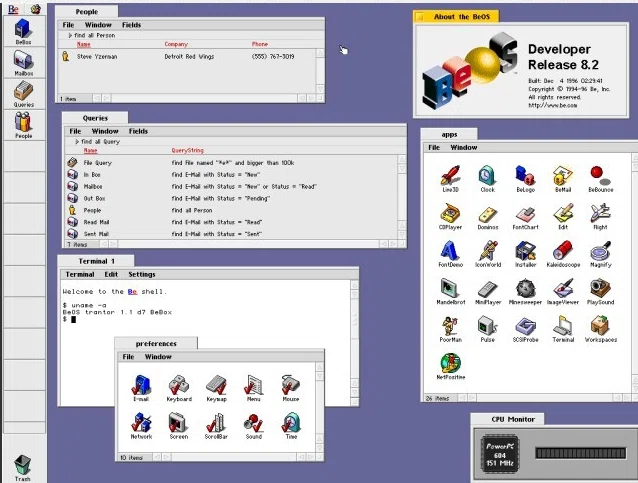Open the BeBox icon in the dock
Screen dimensions: 638x483
[x=23, y=29]
